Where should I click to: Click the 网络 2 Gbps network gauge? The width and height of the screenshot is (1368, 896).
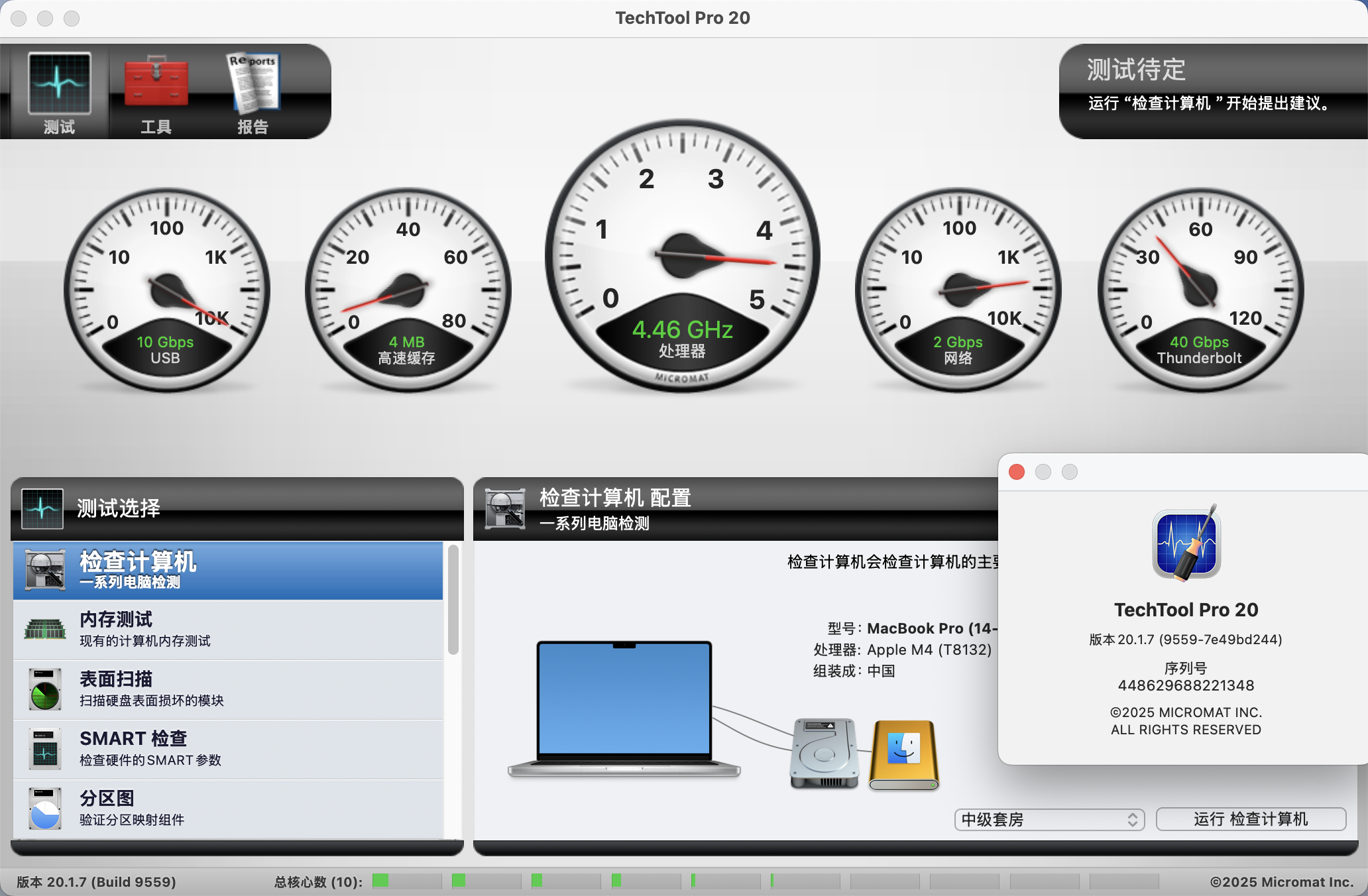click(x=958, y=290)
